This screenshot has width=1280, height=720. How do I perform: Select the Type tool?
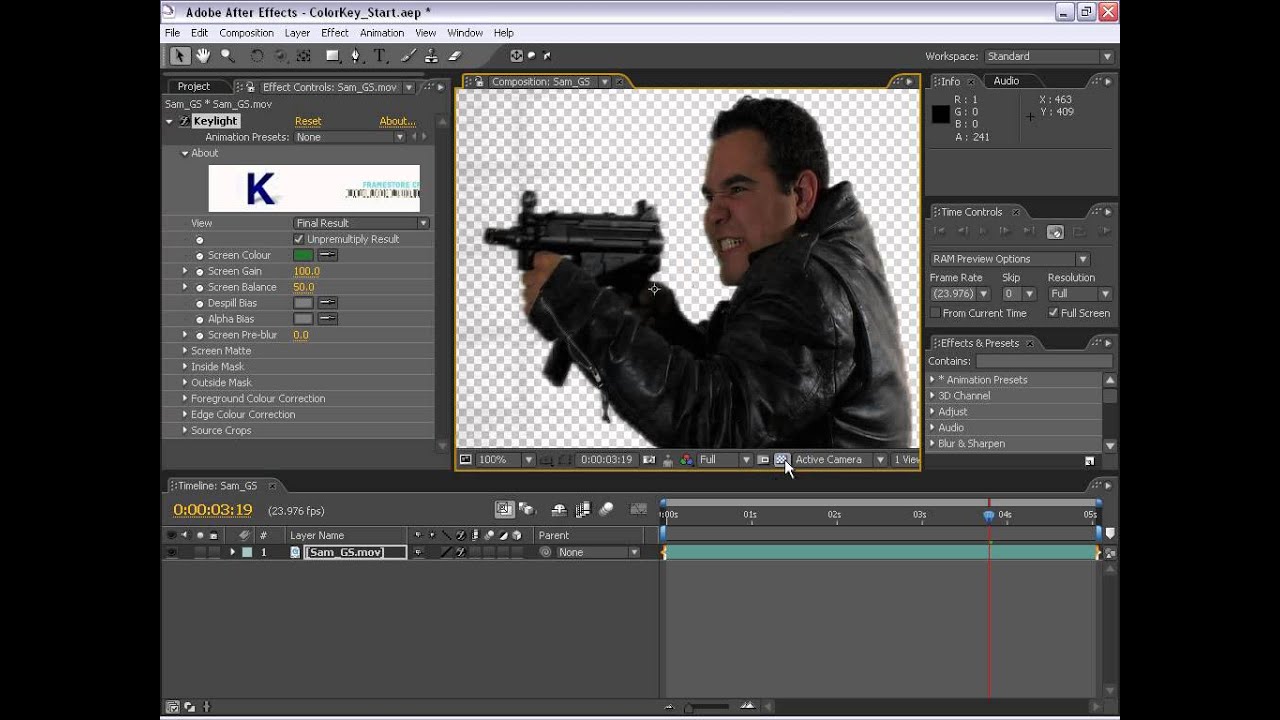point(380,56)
